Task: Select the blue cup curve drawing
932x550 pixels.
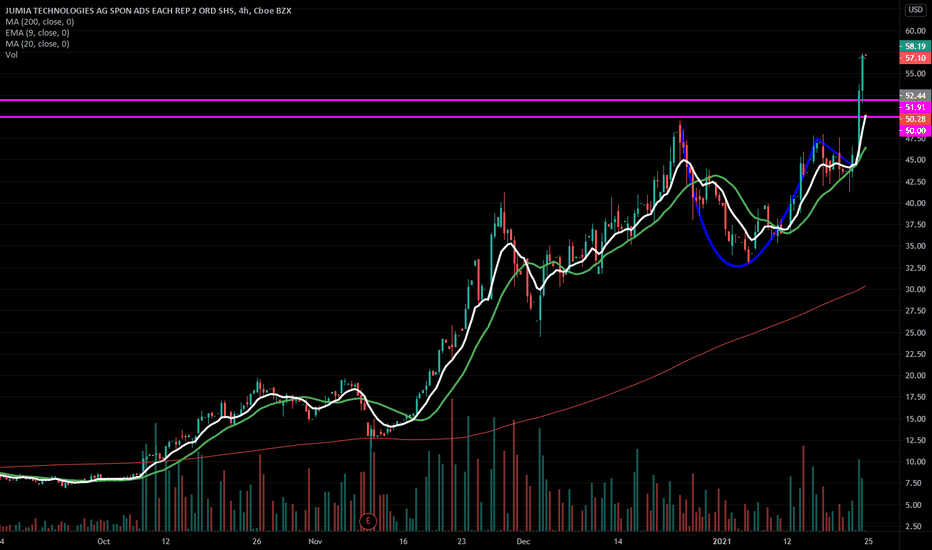Action: tap(737, 265)
